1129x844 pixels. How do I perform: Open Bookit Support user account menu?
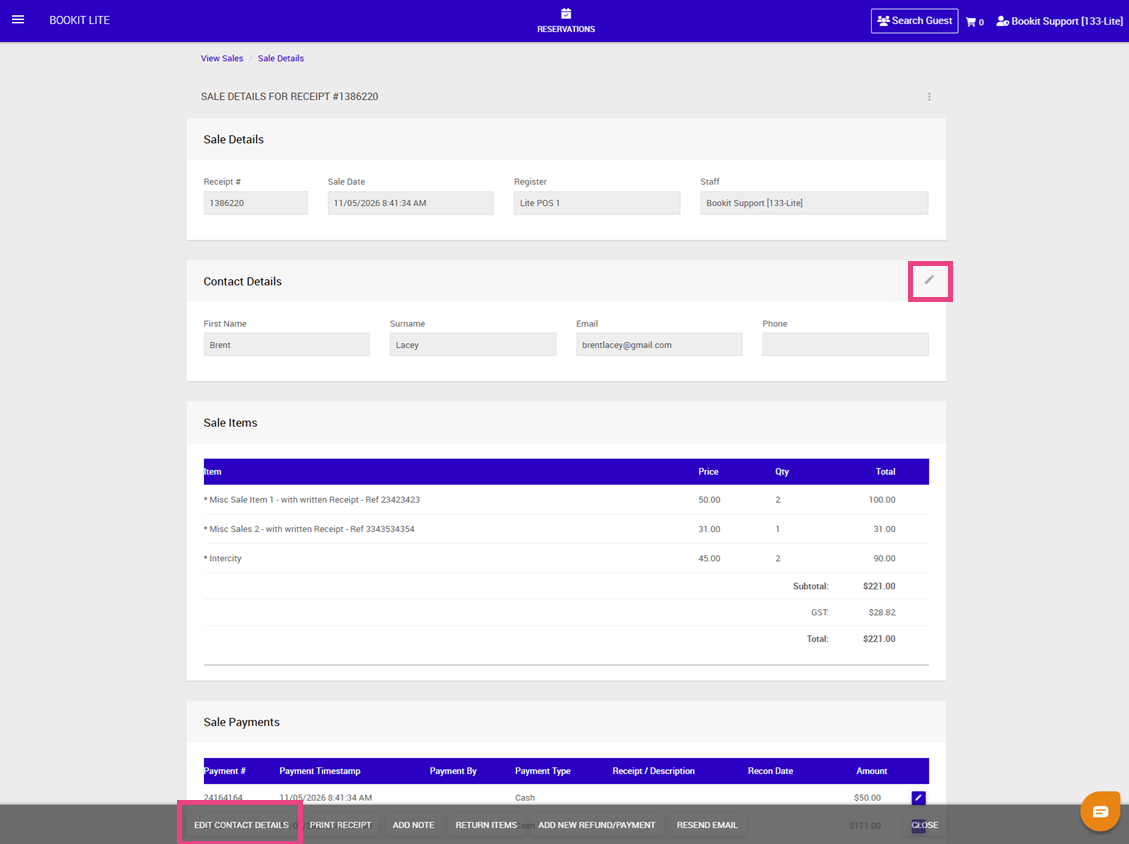click(x=1059, y=21)
